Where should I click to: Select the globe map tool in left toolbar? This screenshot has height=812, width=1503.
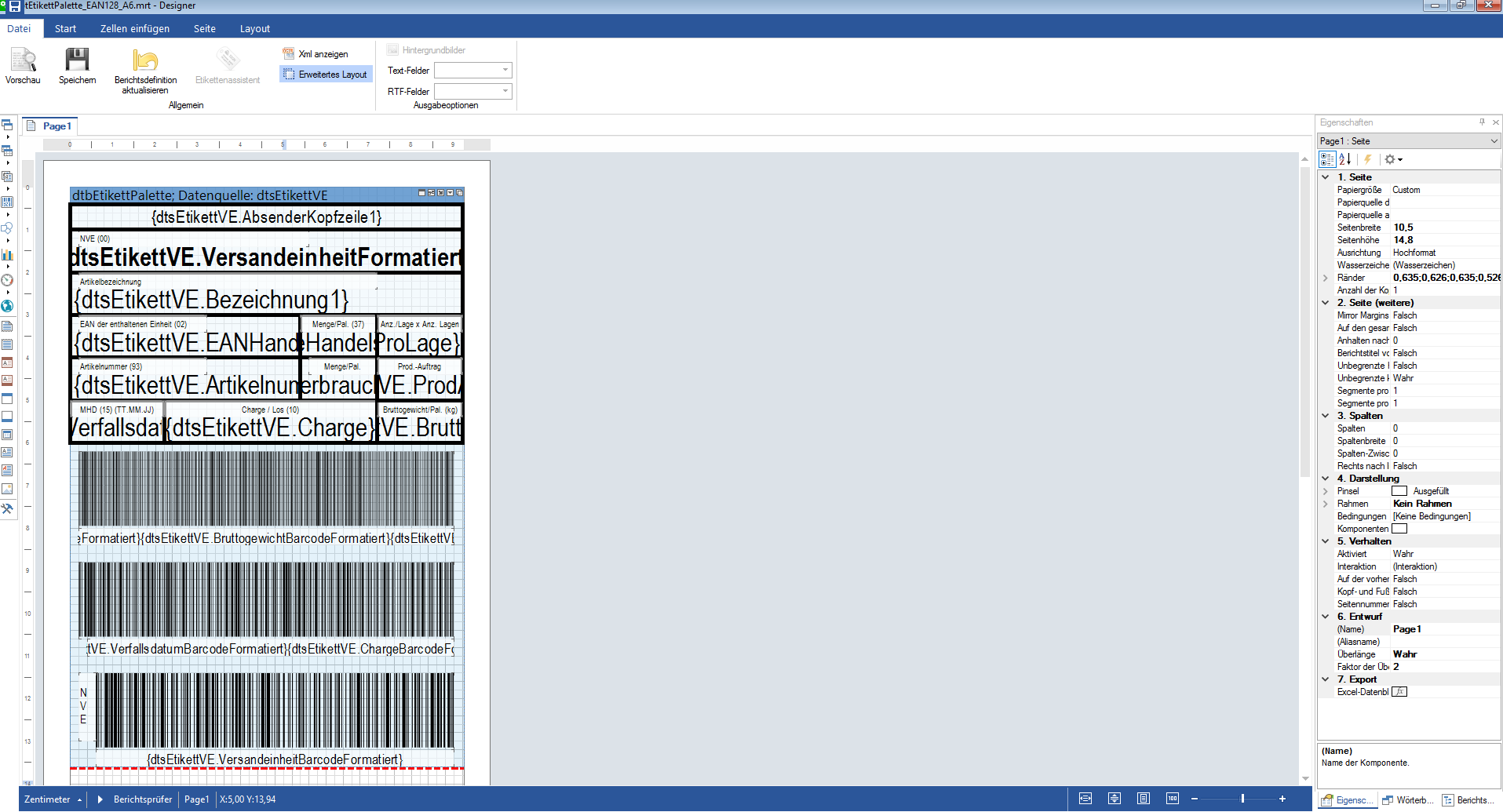pos(7,306)
